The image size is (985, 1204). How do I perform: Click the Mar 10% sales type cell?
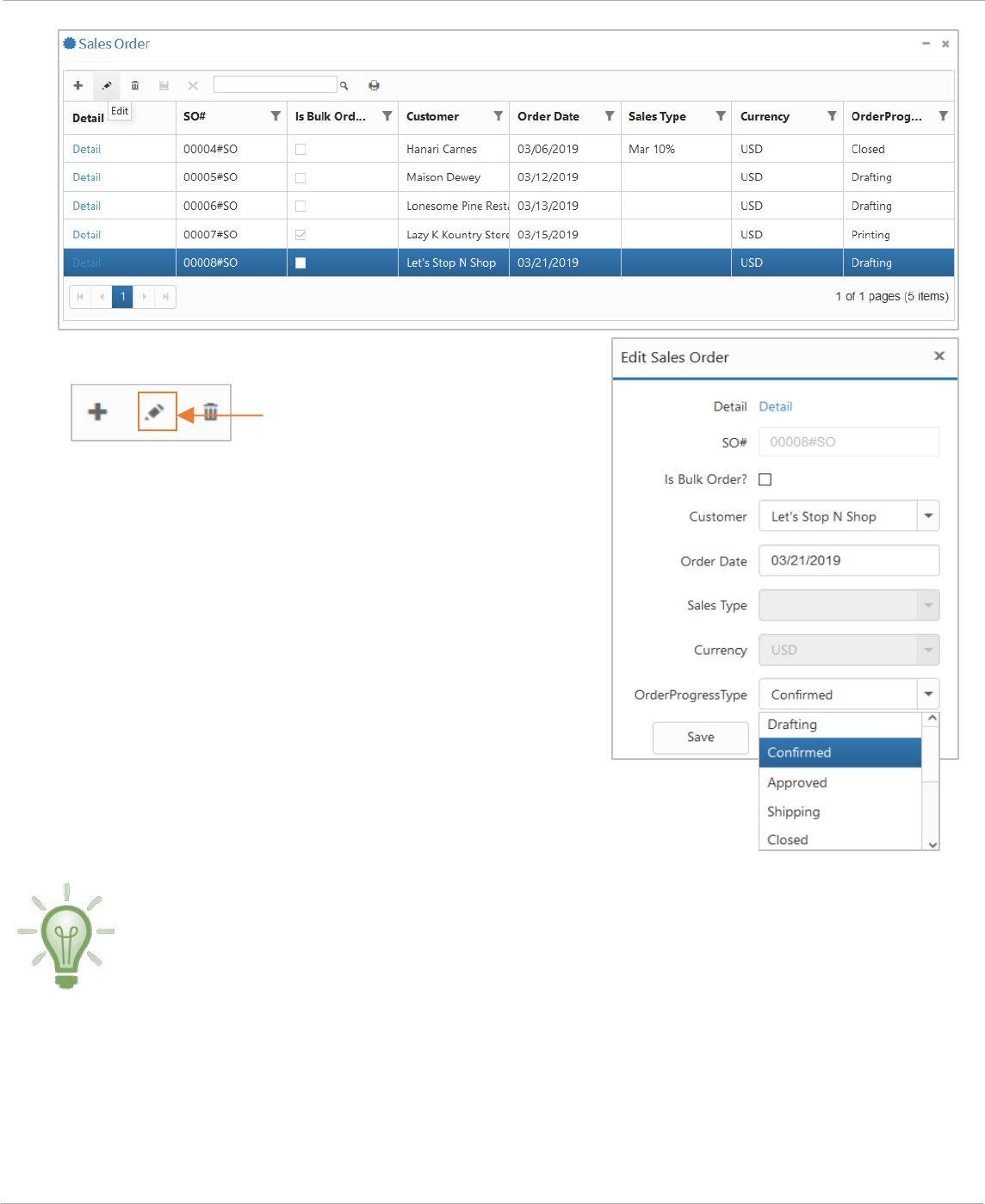click(676, 149)
